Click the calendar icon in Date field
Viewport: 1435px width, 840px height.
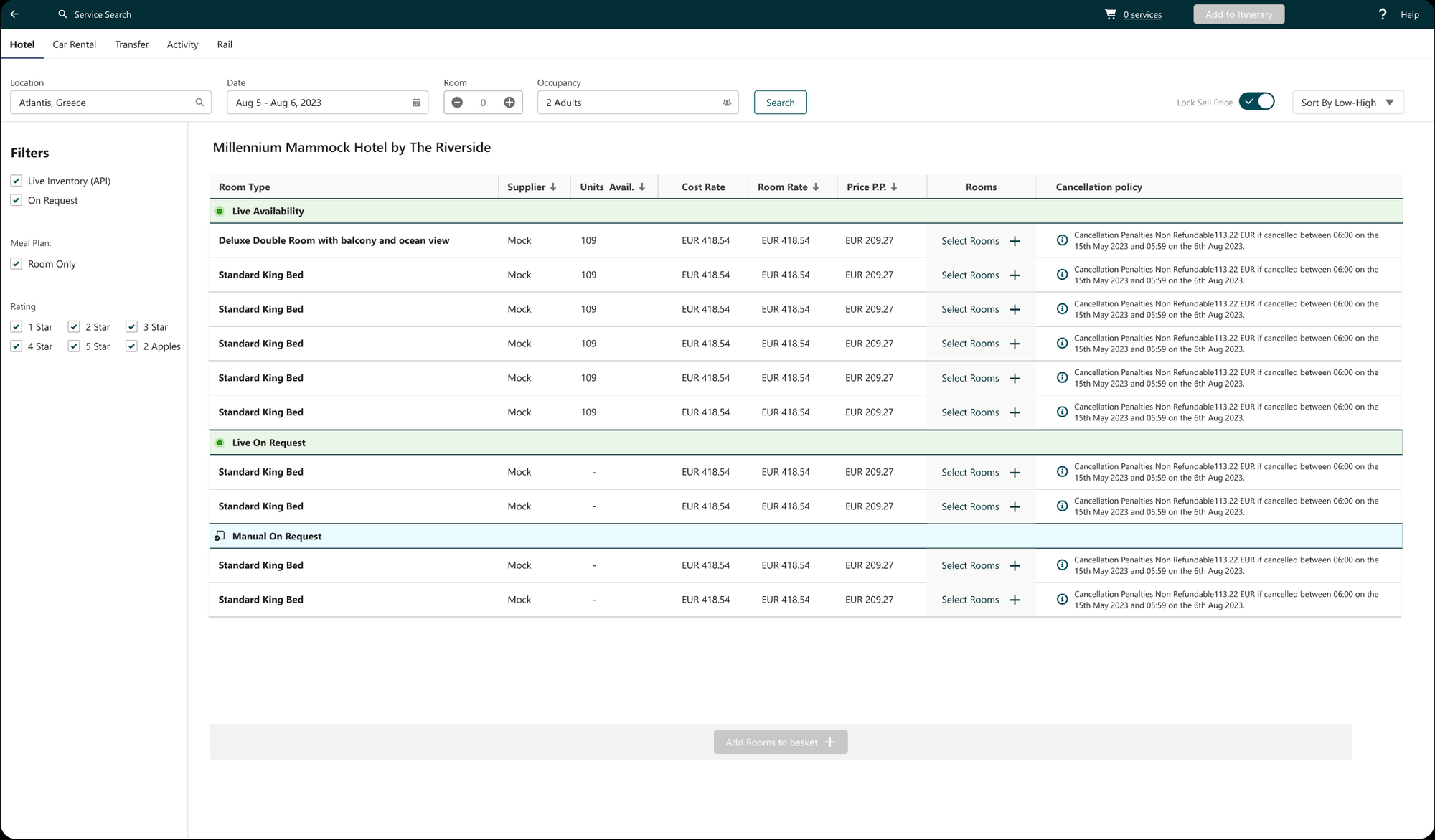pyautogui.click(x=416, y=103)
